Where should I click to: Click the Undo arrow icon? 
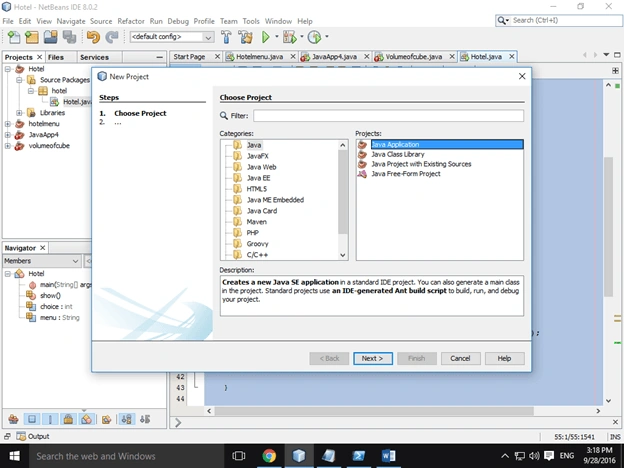click(93, 37)
